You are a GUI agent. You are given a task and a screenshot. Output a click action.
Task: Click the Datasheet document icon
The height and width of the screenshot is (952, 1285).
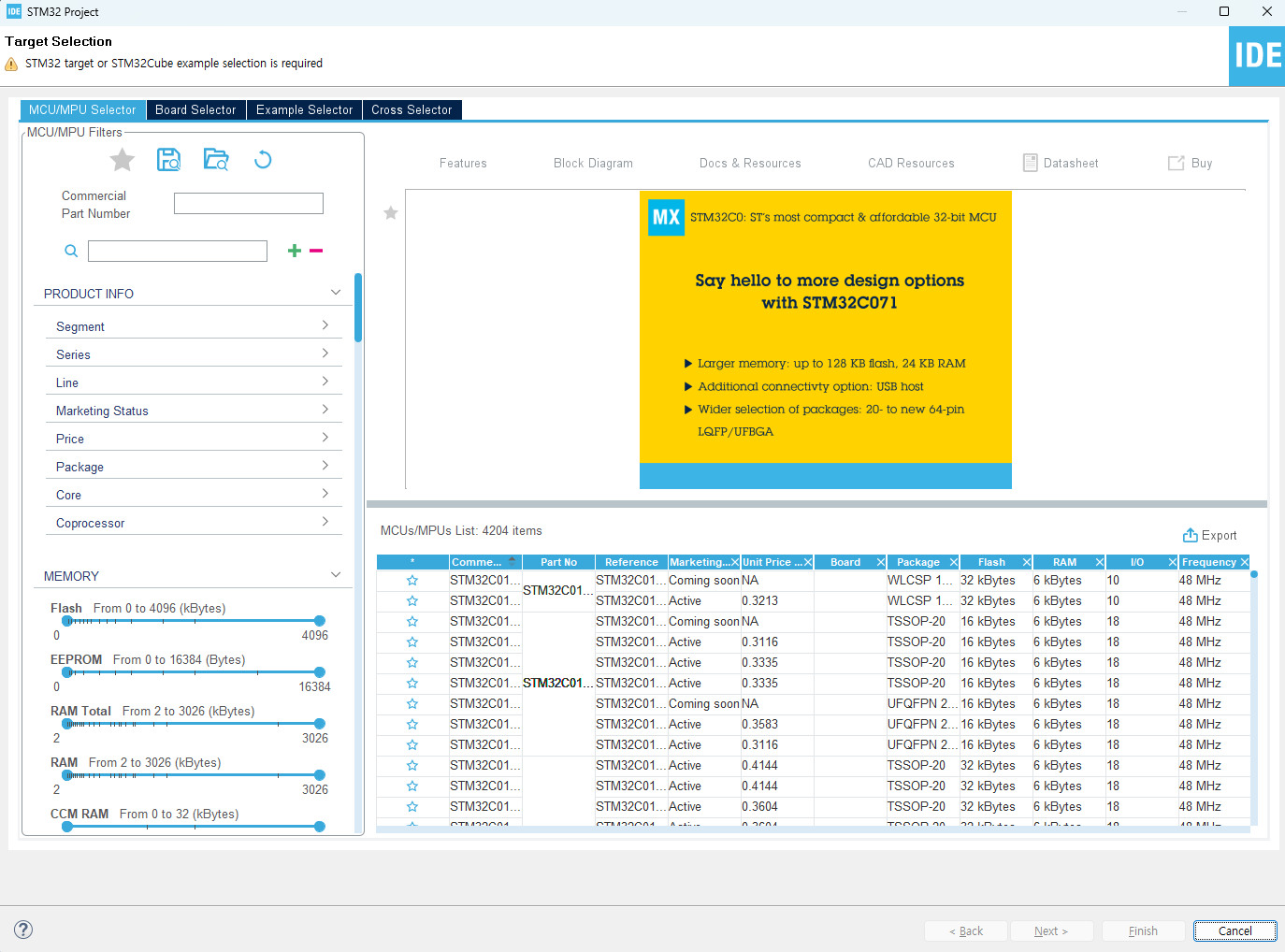[x=1031, y=163]
